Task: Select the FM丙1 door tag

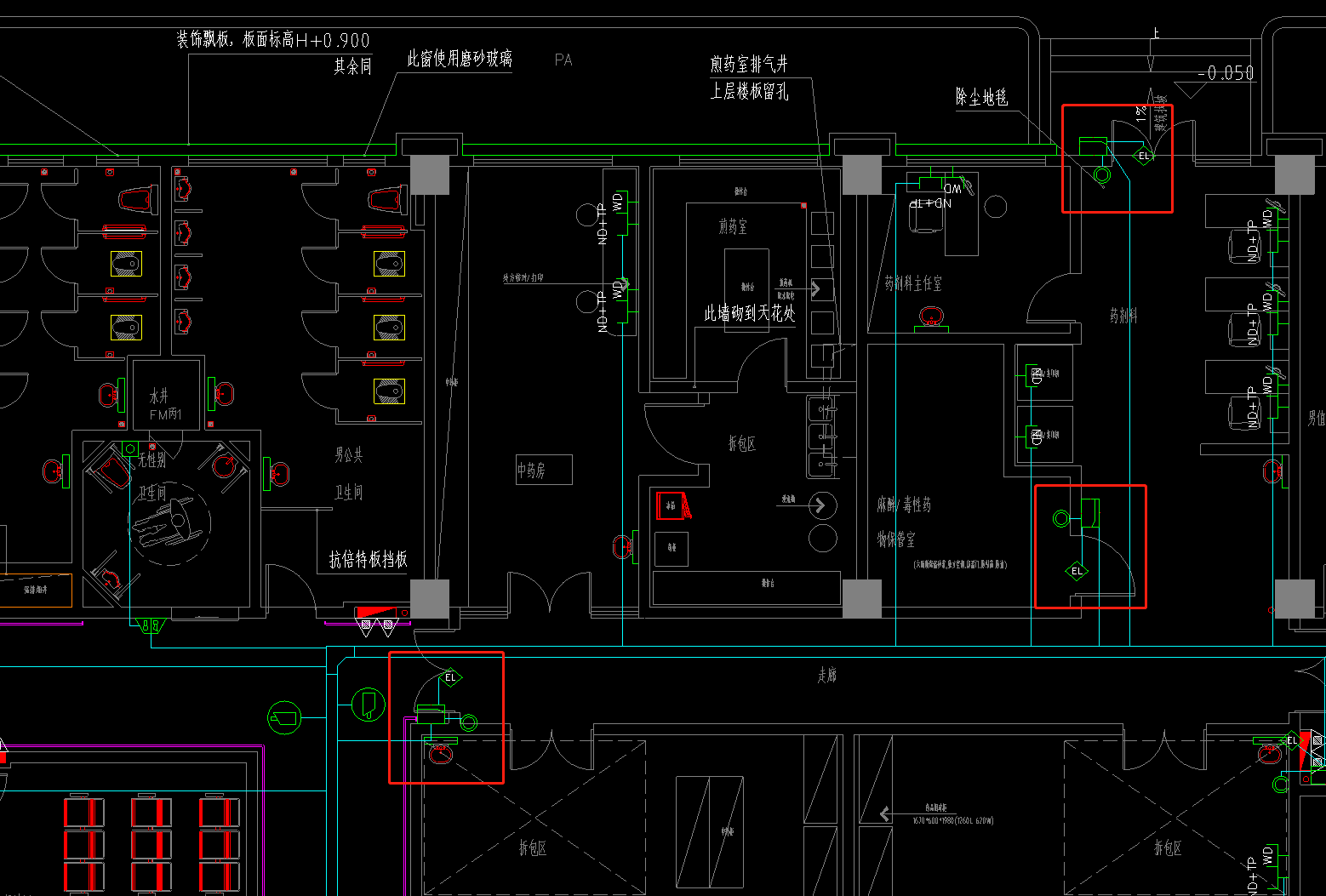Action: click(166, 415)
